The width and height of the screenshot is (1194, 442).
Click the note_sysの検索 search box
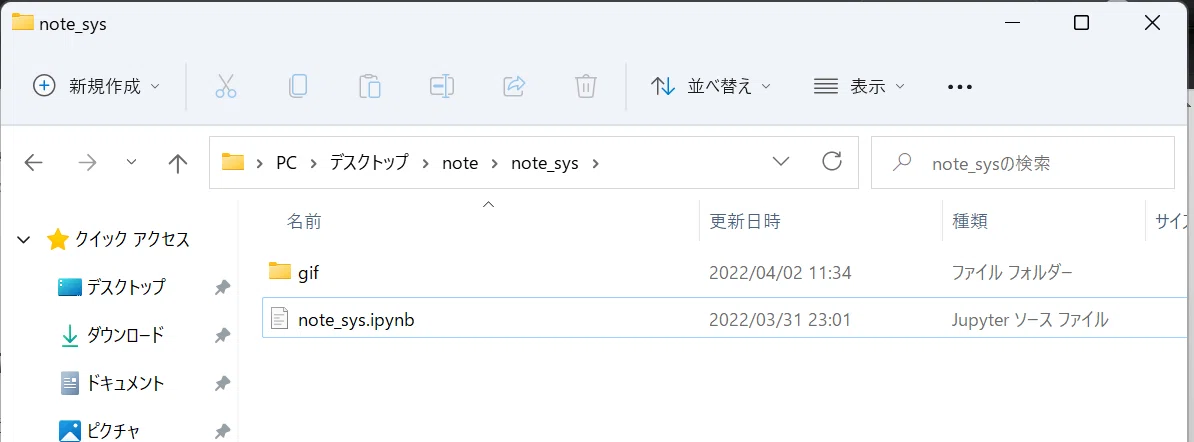pos(1023,162)
